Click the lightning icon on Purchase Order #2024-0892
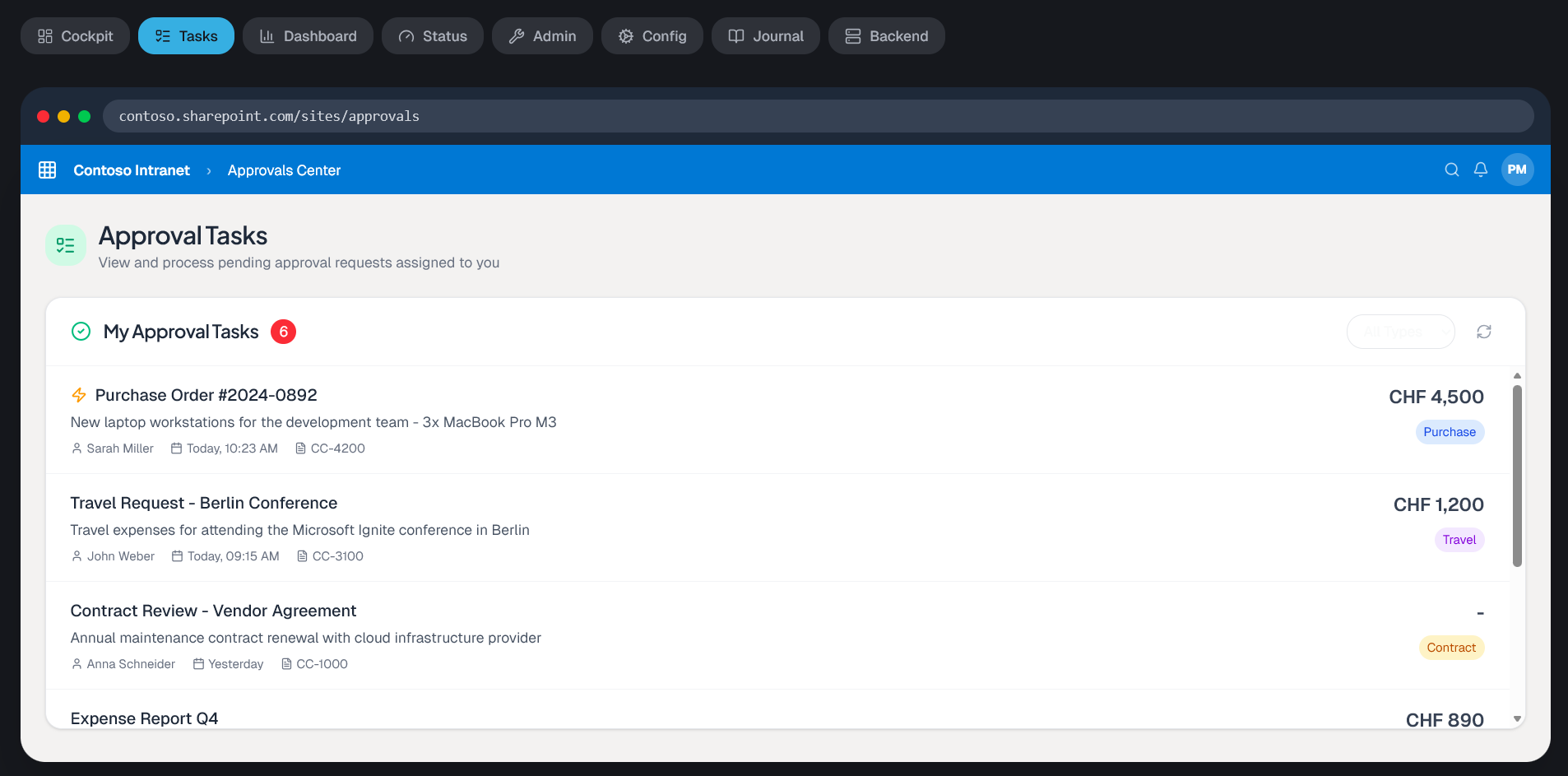1568x776 pixels. [x=79, y=395]
